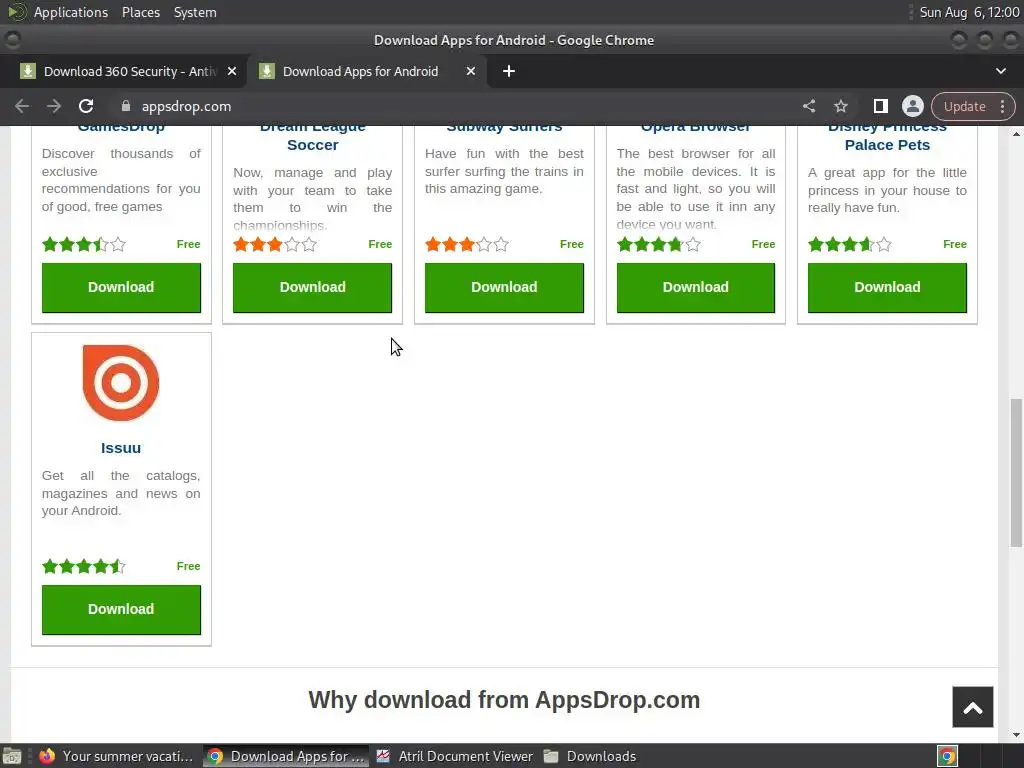Switch to Atril Document Viewer in taskbar
The width and height of the screenshot is (1024, 768).
(455, 756)
